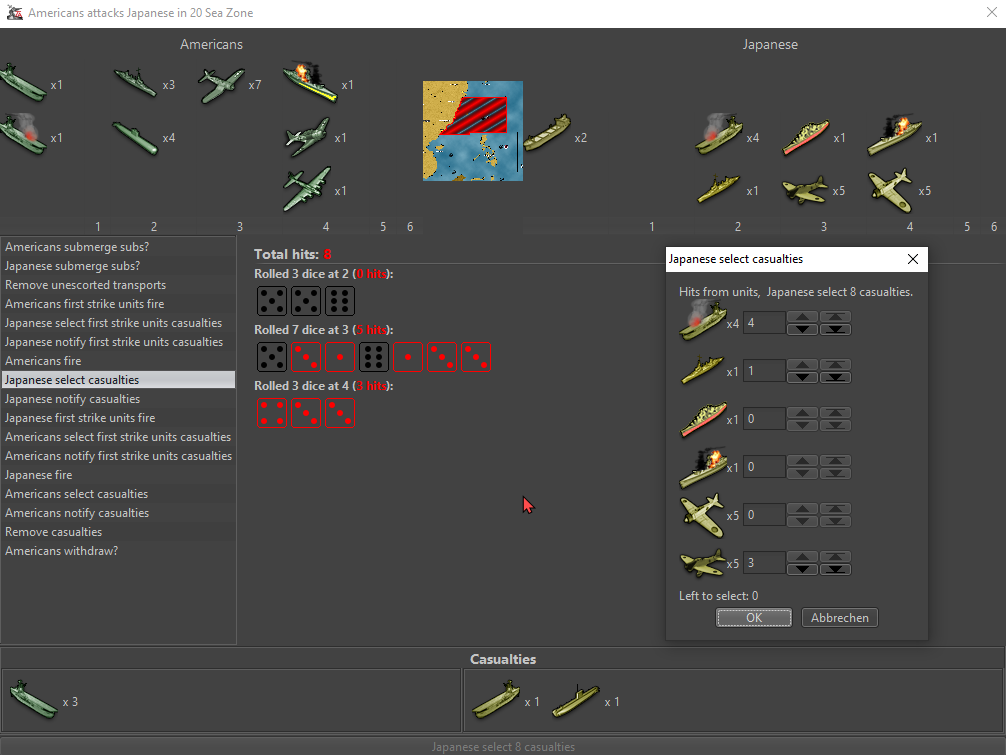This screenshot has height=755, width=1006.
Task: Click the top-view fighter x5 icon in the dialog
Action: (703, 515)
